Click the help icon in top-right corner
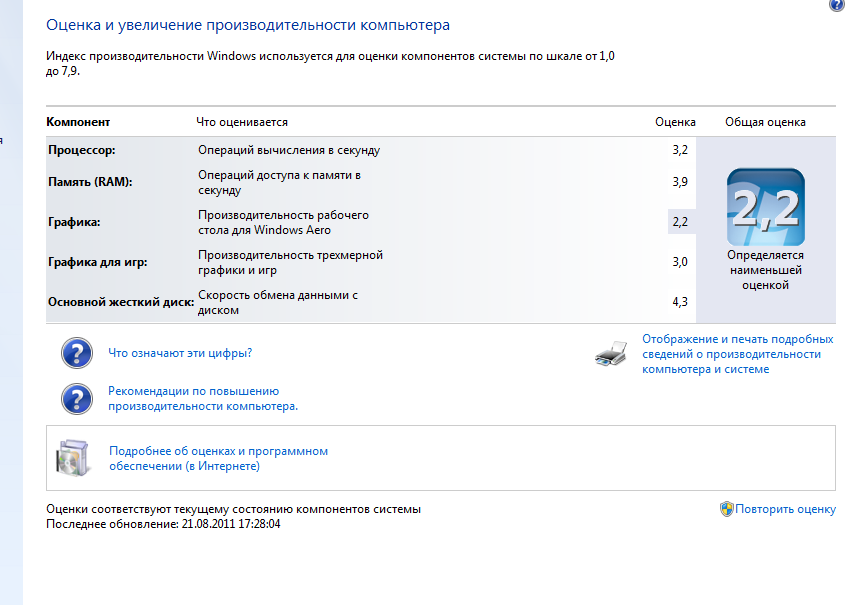Viewport: 846px width, 605px height. point(837,4)
